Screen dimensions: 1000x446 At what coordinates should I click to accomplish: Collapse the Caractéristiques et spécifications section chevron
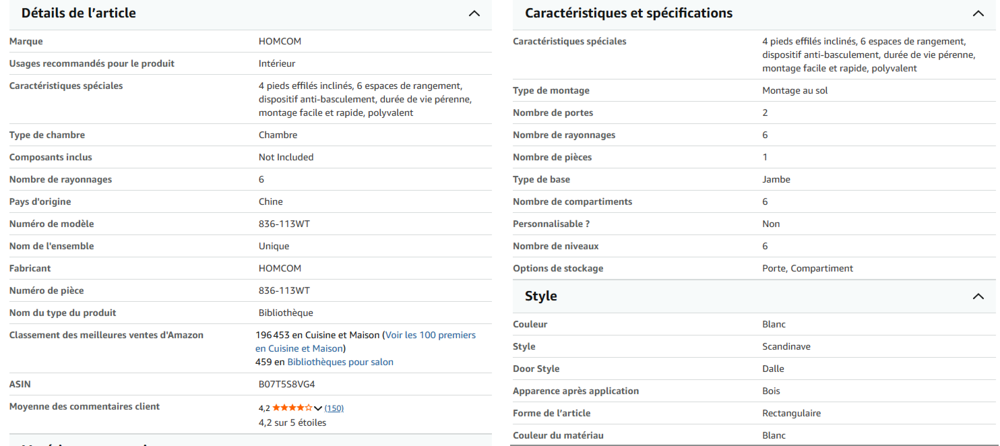point(978,13)
